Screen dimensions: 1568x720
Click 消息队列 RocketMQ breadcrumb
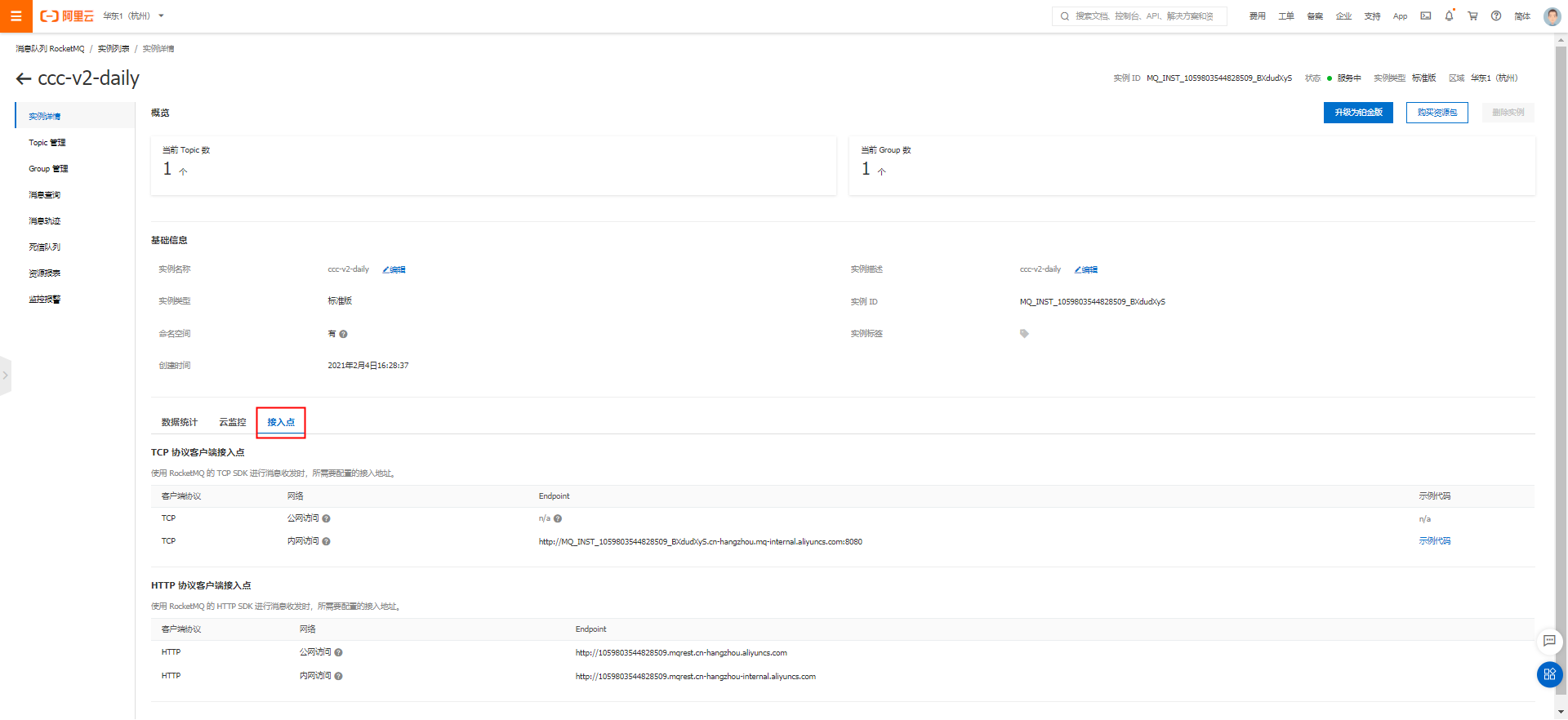click(x=50, y=49)
